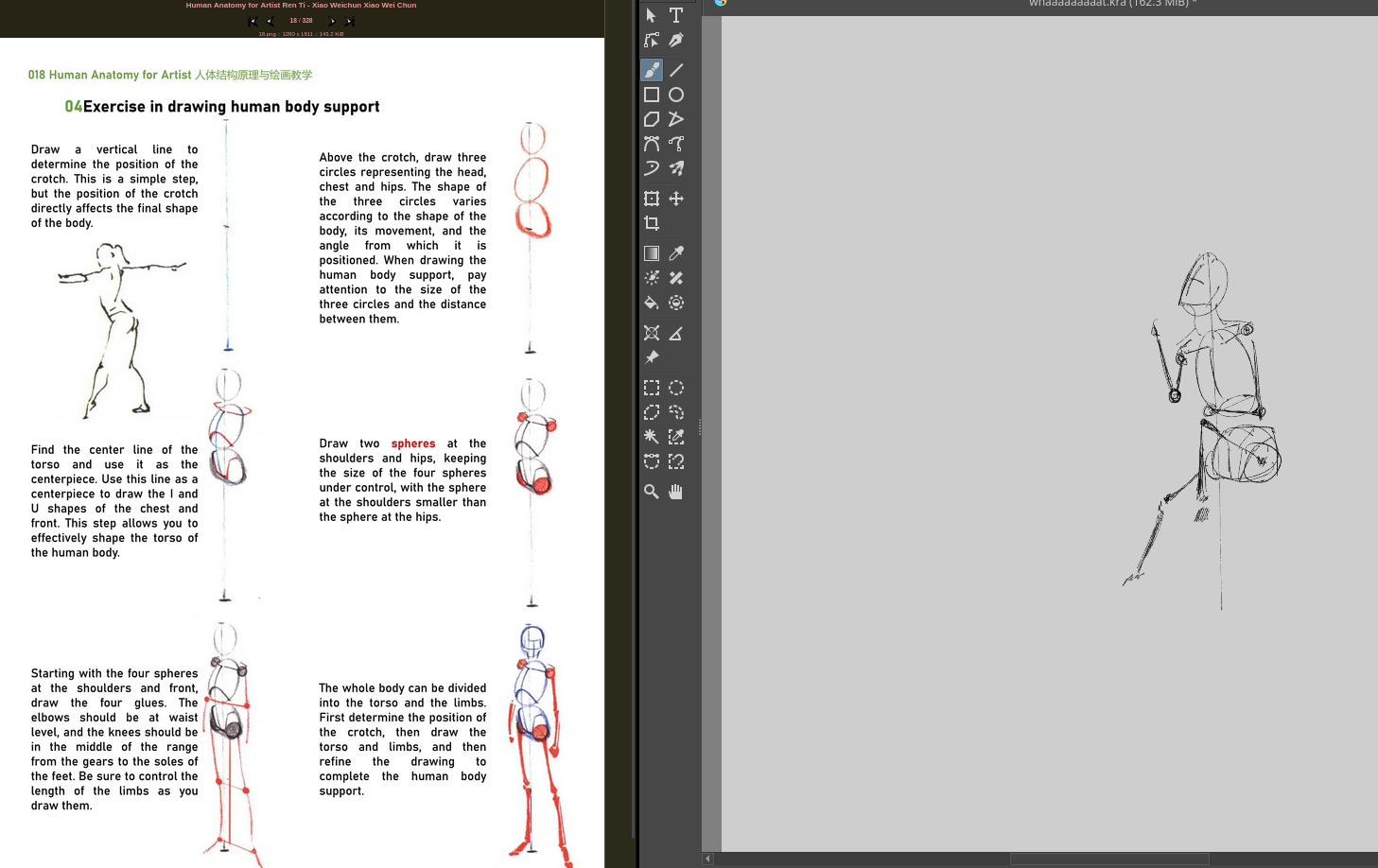The height and width of the screenshot is (868, 1378).
Task: Select the Bezier Curve Selection tool
Action: click(652, 461)
